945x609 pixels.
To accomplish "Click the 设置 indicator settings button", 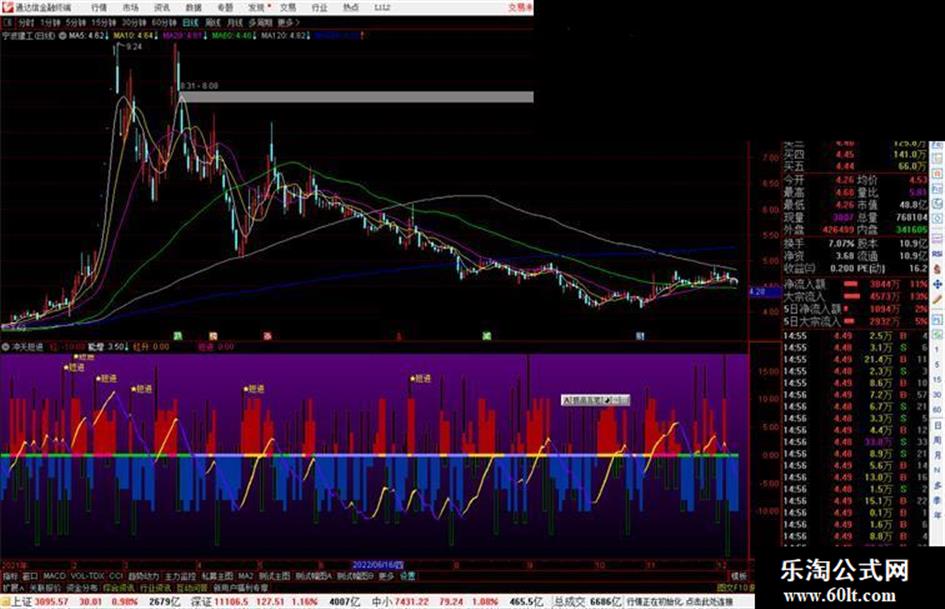I will pyautogui.click(x=408, y=576).
